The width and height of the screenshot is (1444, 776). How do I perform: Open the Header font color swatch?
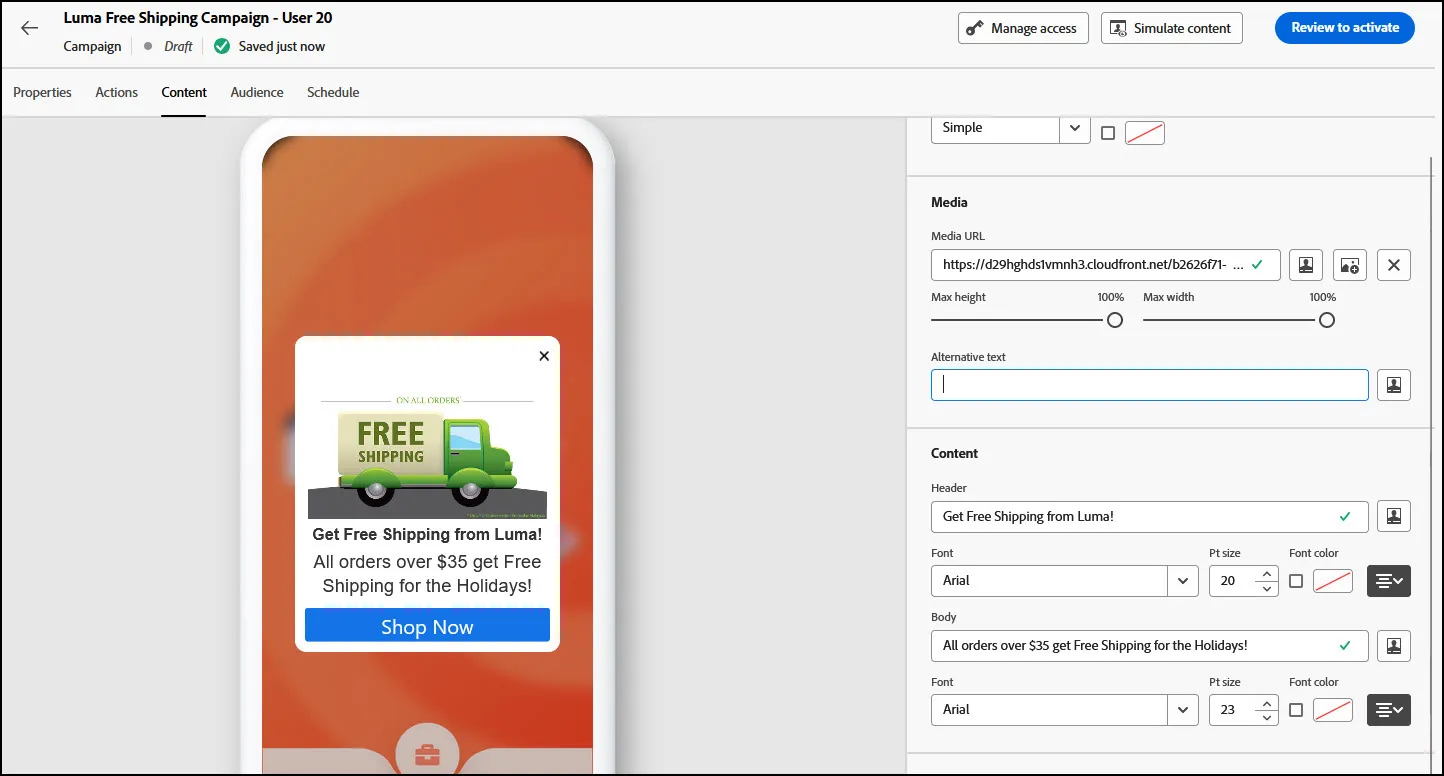(1333, 581)
